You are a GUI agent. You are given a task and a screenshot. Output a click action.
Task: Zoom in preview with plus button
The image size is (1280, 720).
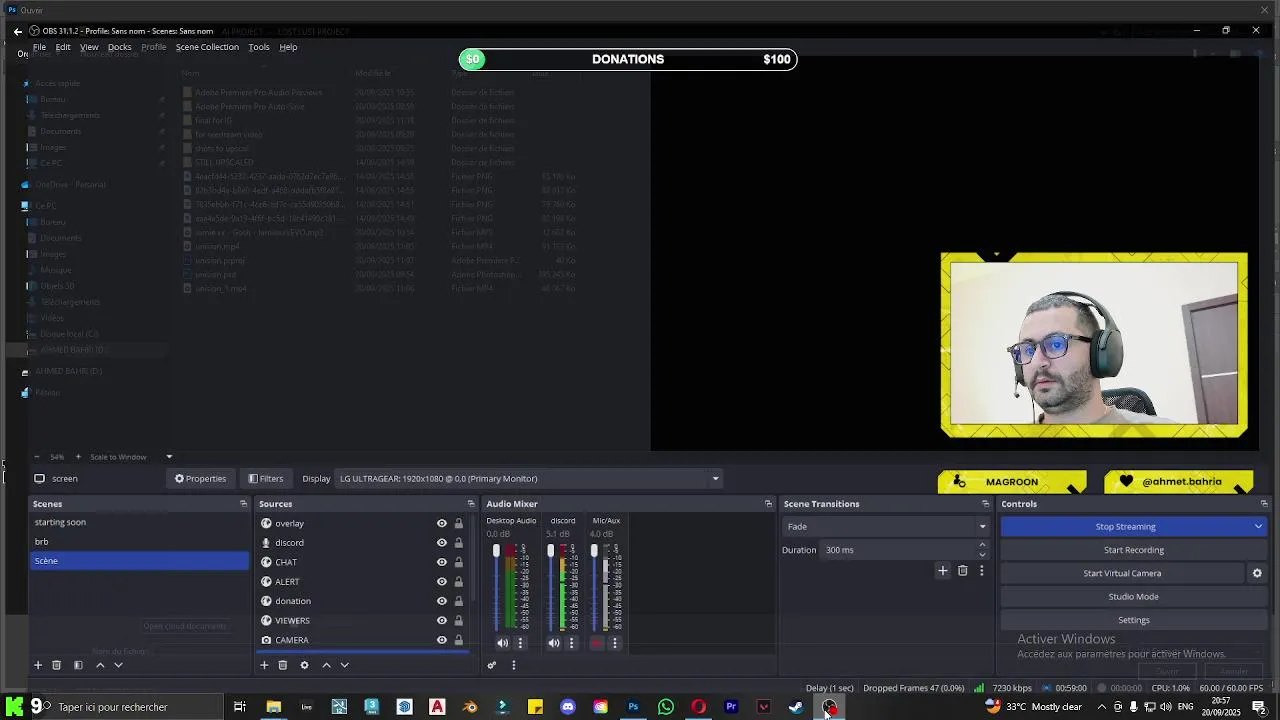pos(78,457)
